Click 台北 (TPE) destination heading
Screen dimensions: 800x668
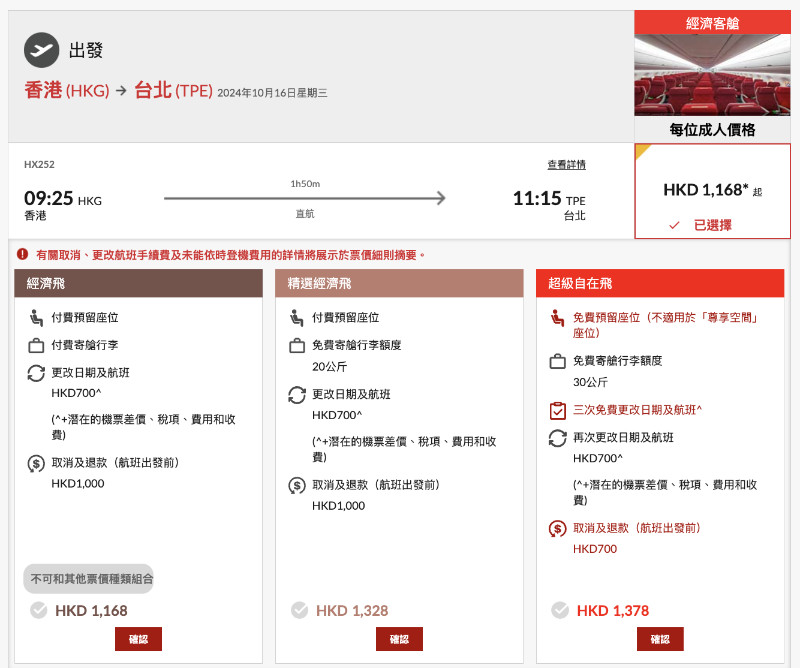(x=173, y=90)
